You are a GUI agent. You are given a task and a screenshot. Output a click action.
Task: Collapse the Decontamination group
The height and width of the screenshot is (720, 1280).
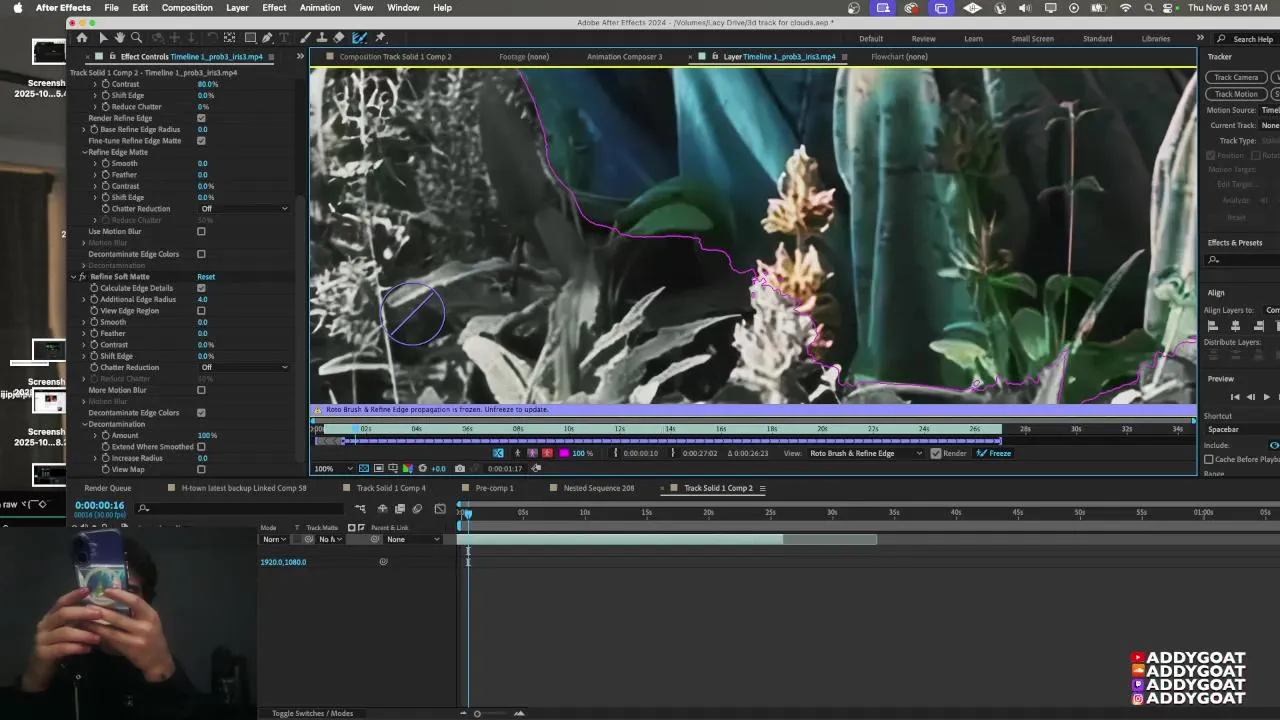(x=85, y=424)
